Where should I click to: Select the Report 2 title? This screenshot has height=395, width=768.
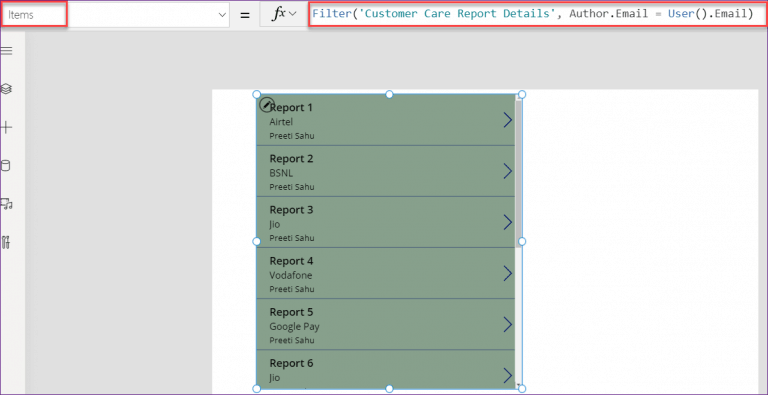tap(291, 158)
